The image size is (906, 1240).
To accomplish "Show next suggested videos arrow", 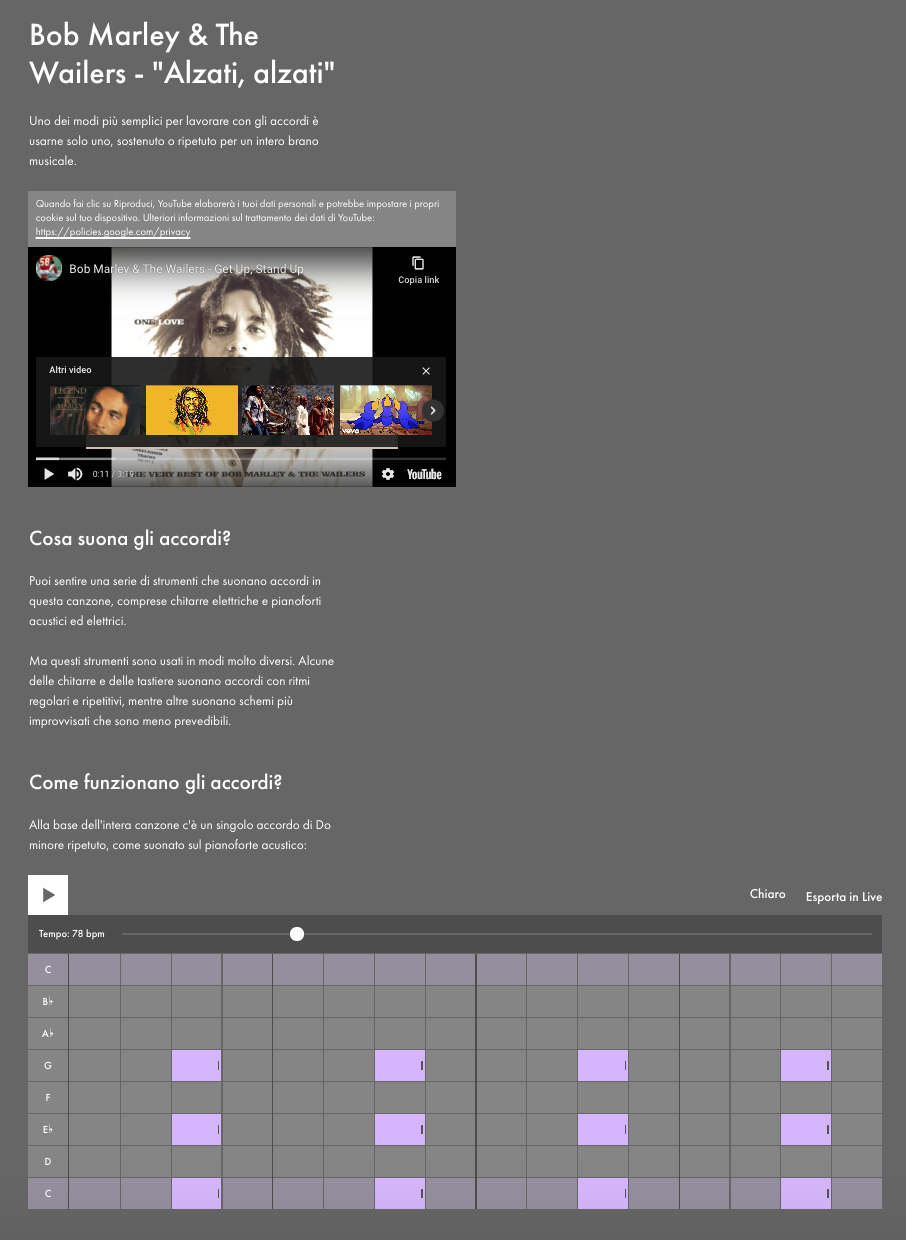I will click(x=433, y=410).
